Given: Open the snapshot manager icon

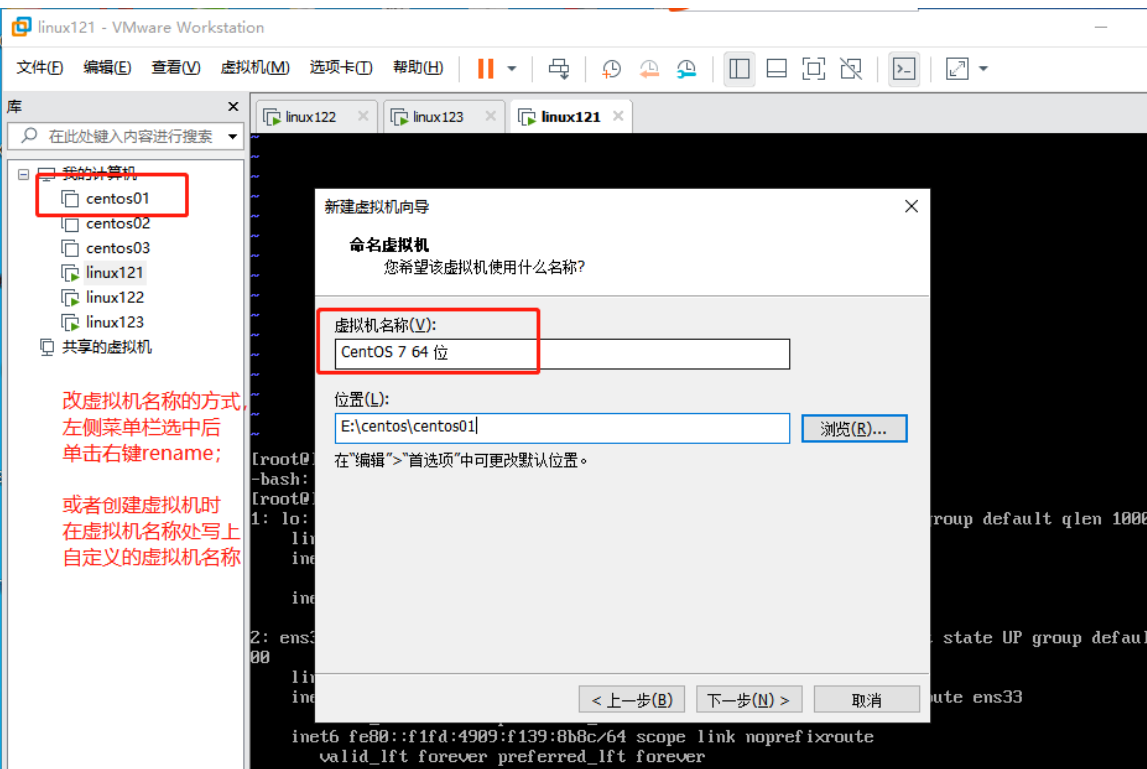Looking at the screenshot, I should 686,69.
